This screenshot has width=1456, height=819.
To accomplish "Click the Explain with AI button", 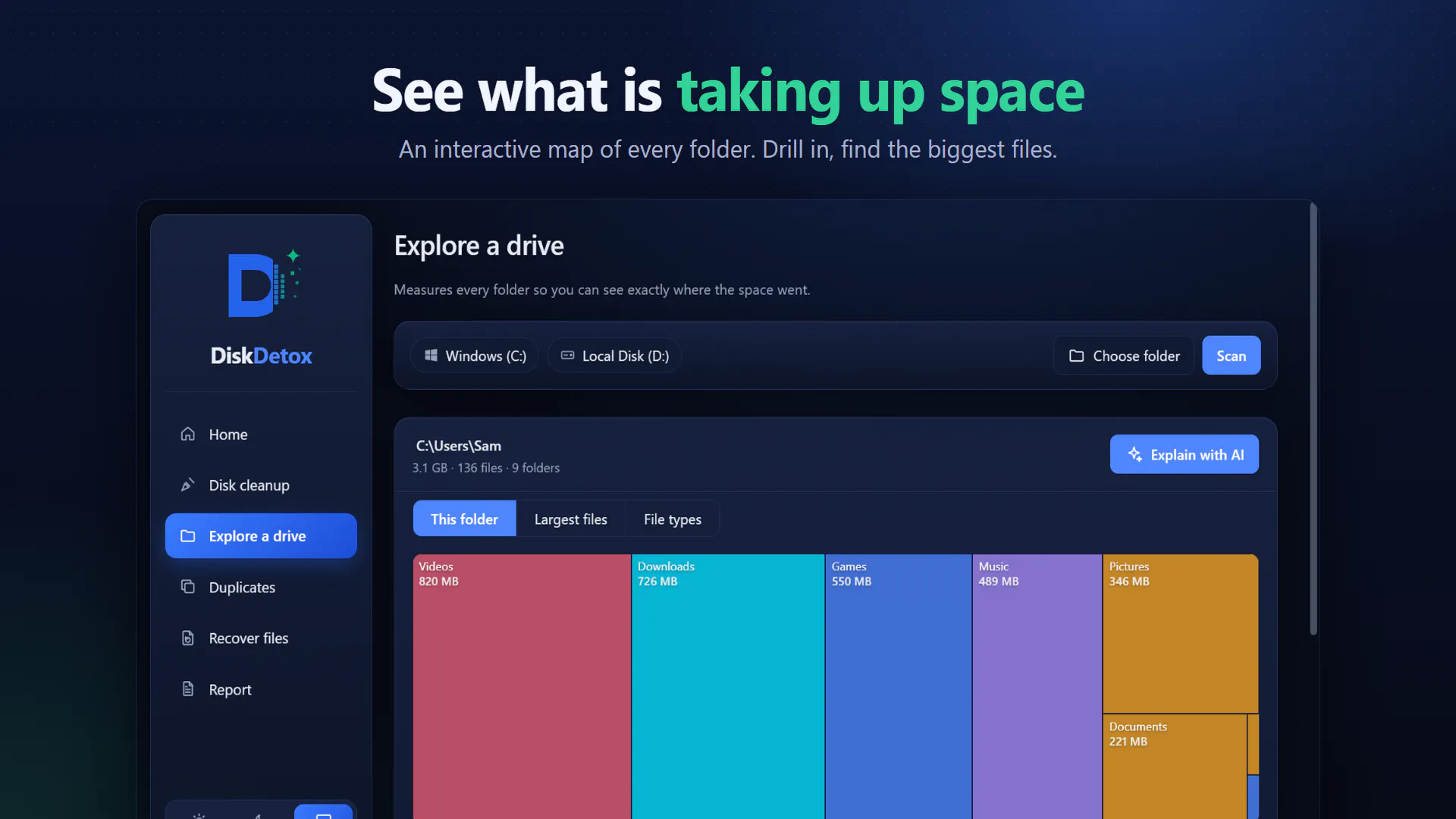I will [x=1184, y=454].
